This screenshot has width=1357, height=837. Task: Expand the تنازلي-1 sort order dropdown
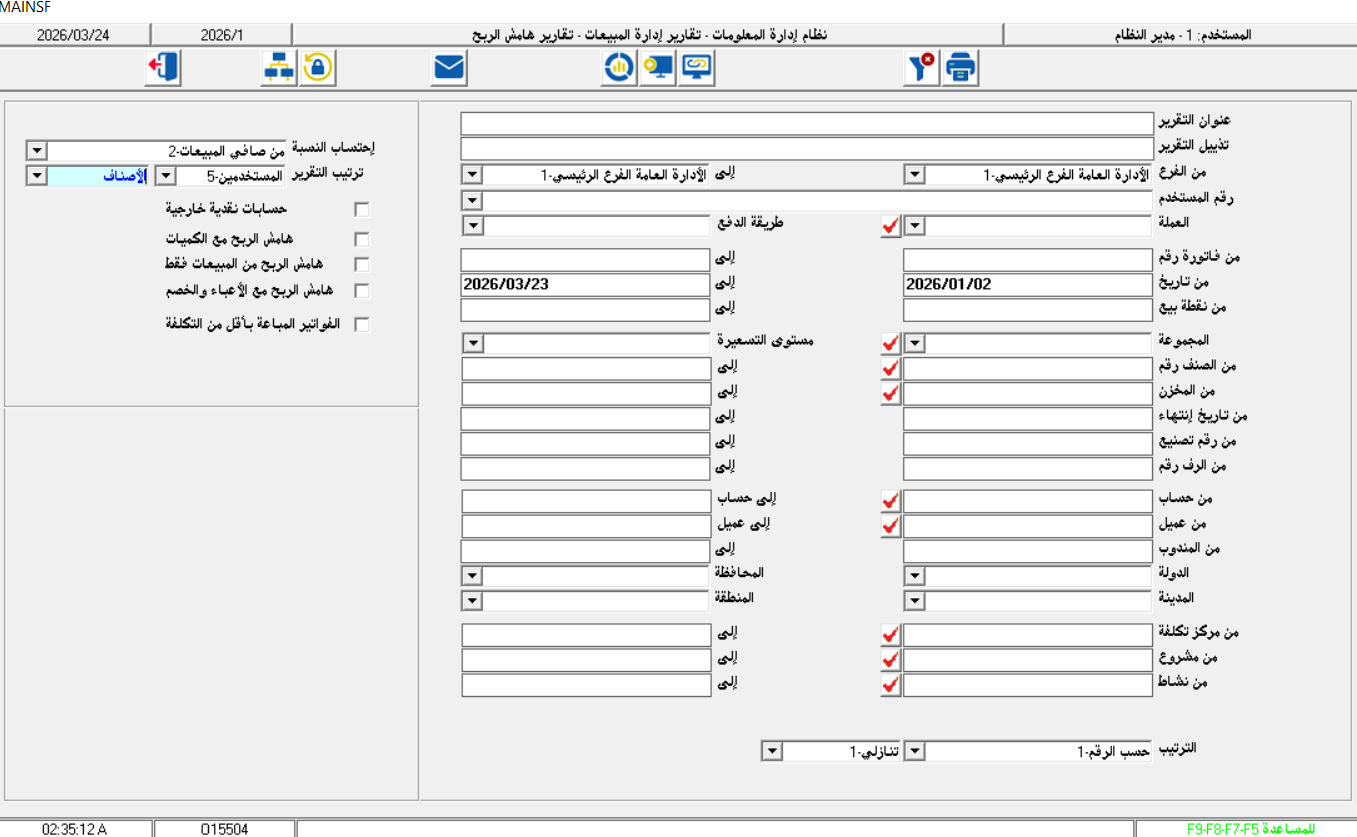(x=770, y=750)
